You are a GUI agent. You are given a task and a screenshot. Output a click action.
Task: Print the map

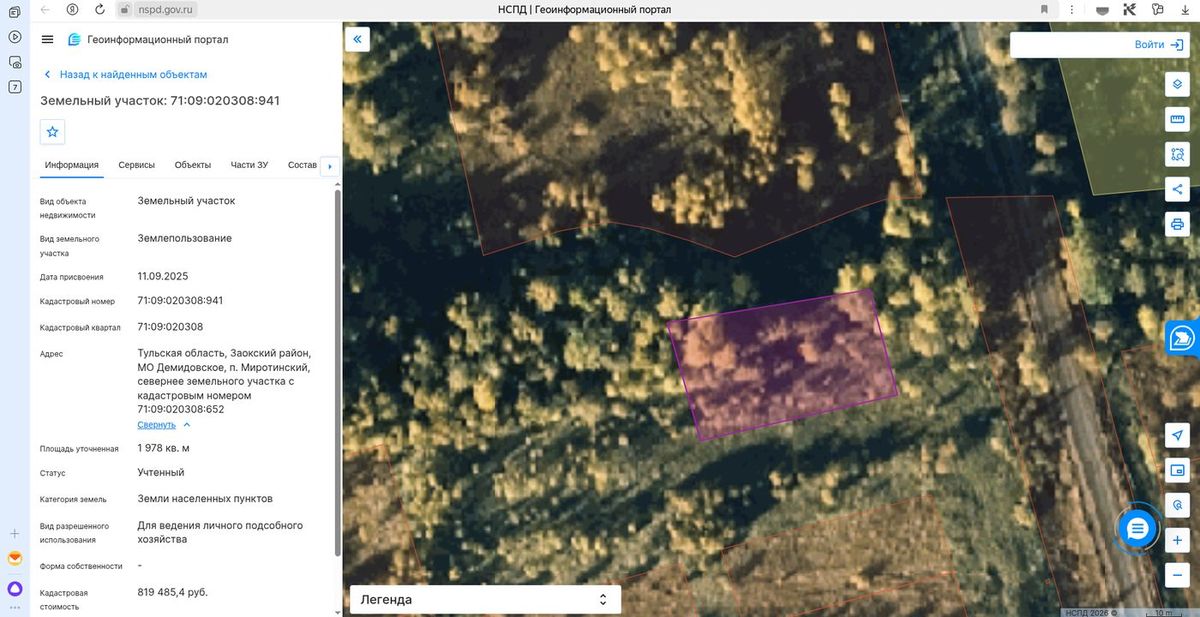[1177, 224]
